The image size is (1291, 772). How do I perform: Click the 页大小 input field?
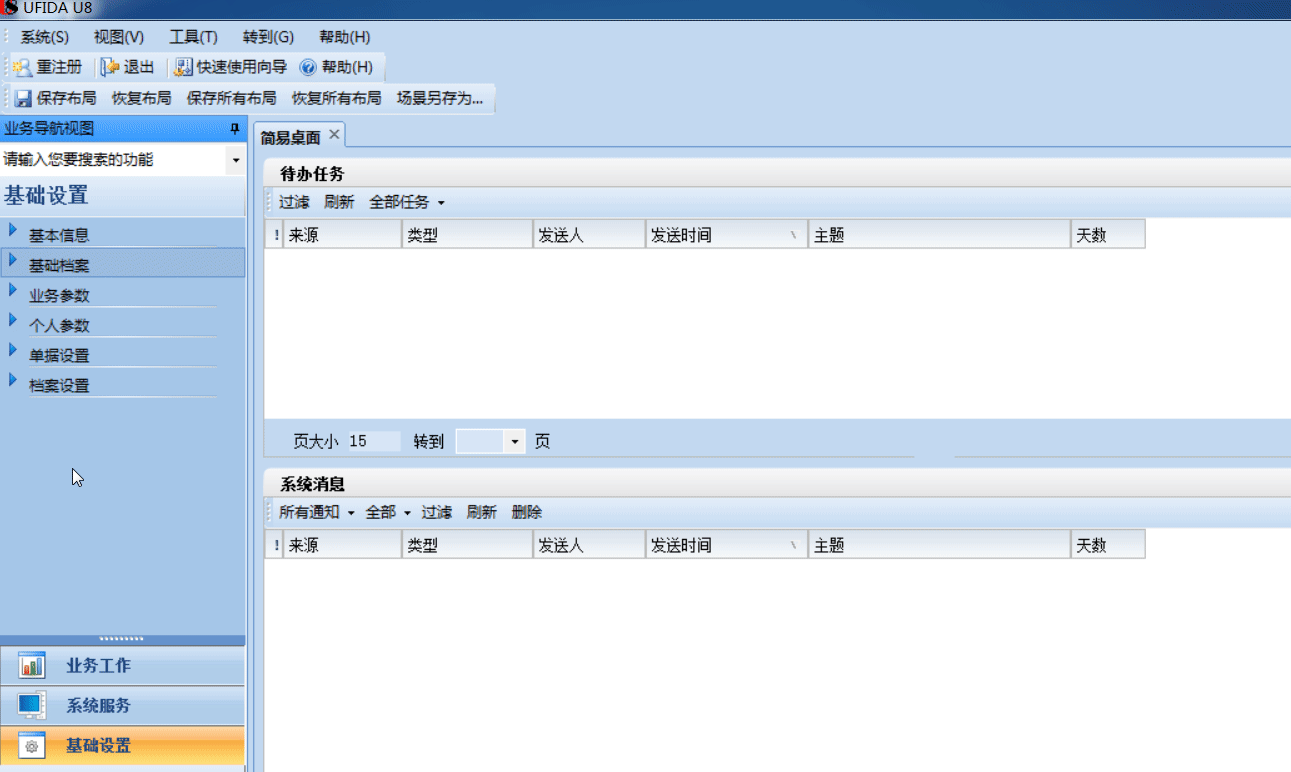tap(373, 441)
